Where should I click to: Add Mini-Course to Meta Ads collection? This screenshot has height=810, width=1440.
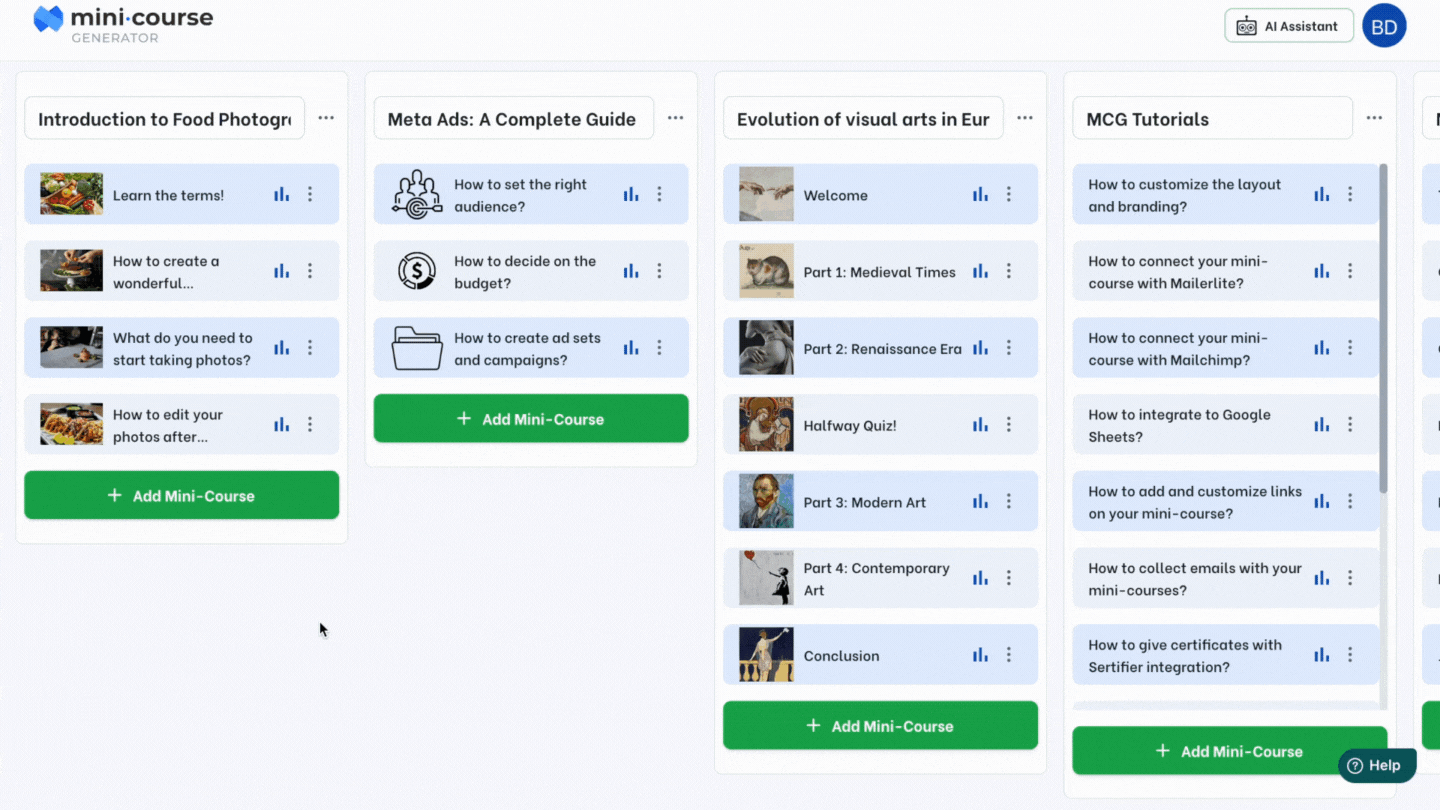531,419
